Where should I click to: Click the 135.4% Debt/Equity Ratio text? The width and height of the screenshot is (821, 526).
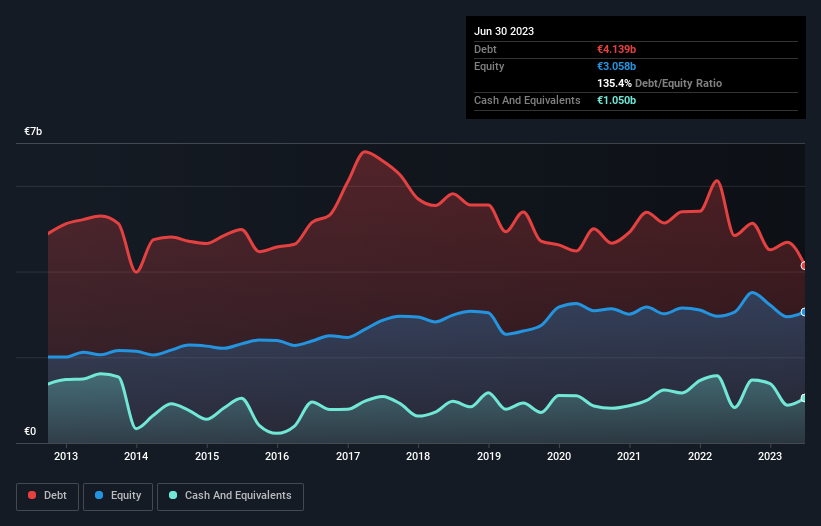(659, 83)
